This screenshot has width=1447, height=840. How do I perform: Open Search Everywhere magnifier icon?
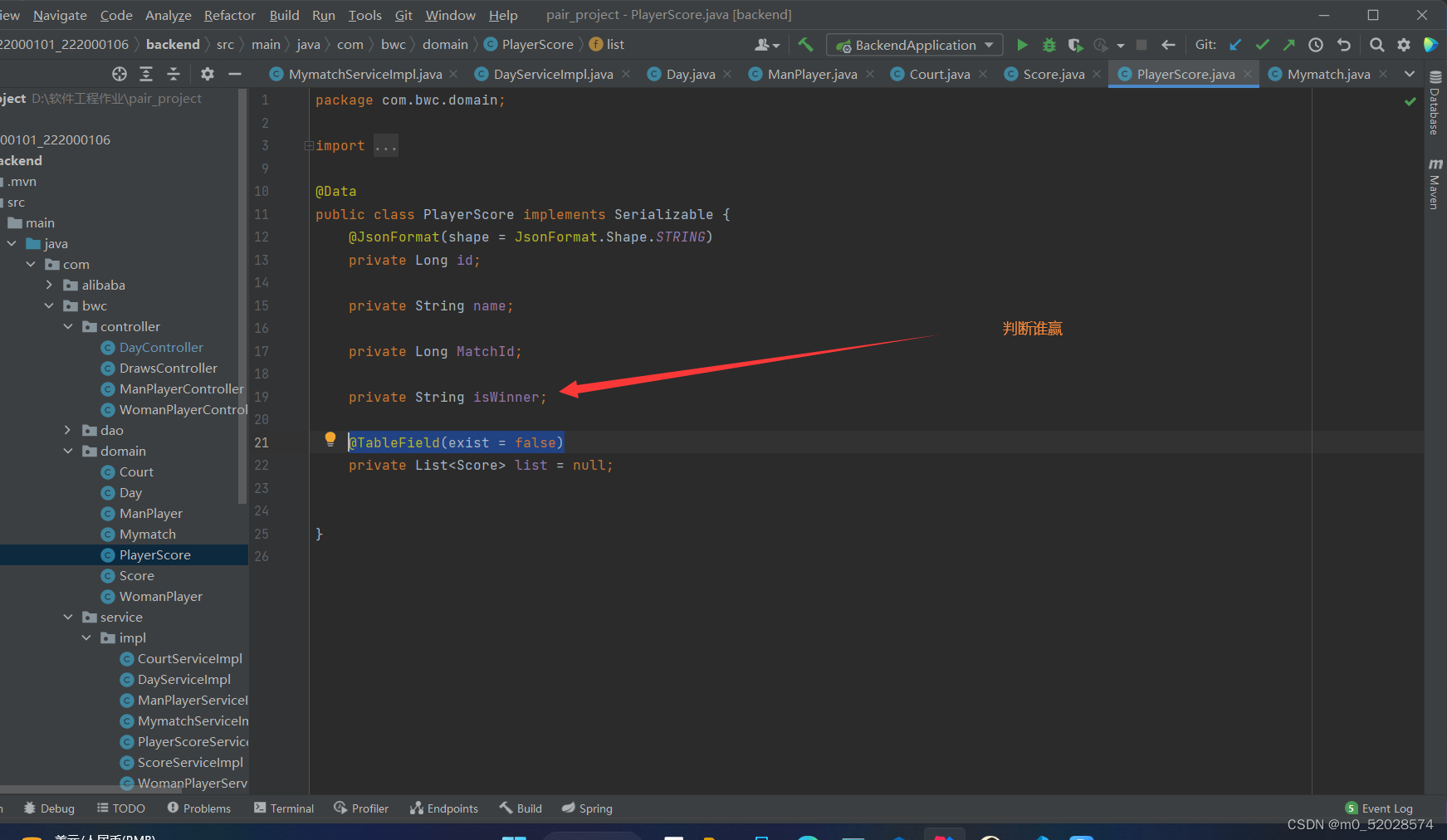[x=1376, y=45]
